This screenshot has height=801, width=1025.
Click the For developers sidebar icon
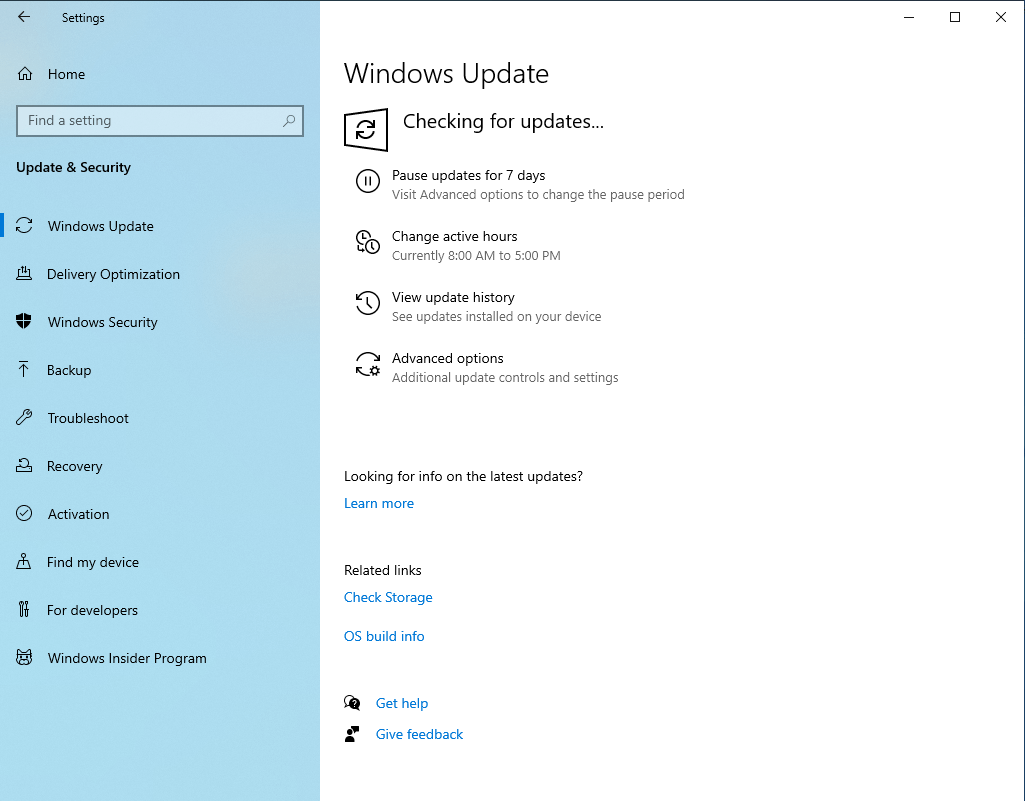pyautogui.click(x=24, y=610)
